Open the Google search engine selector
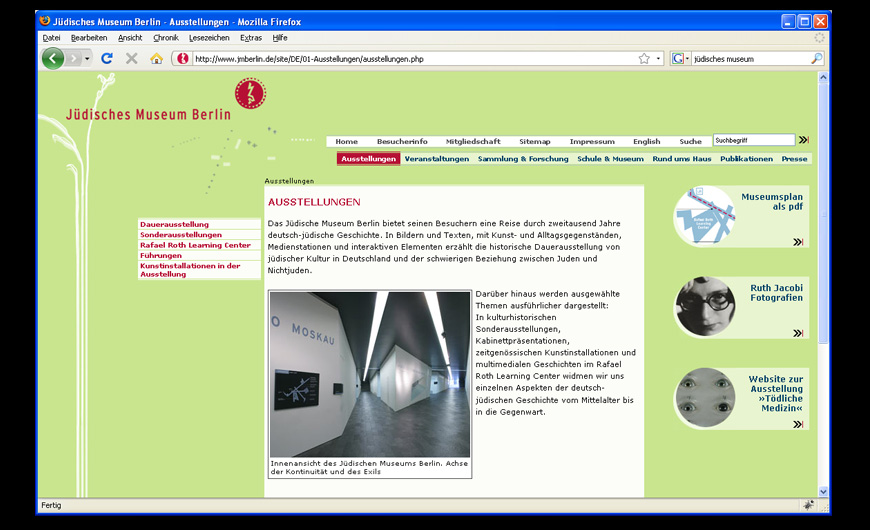 coord(680,58)
